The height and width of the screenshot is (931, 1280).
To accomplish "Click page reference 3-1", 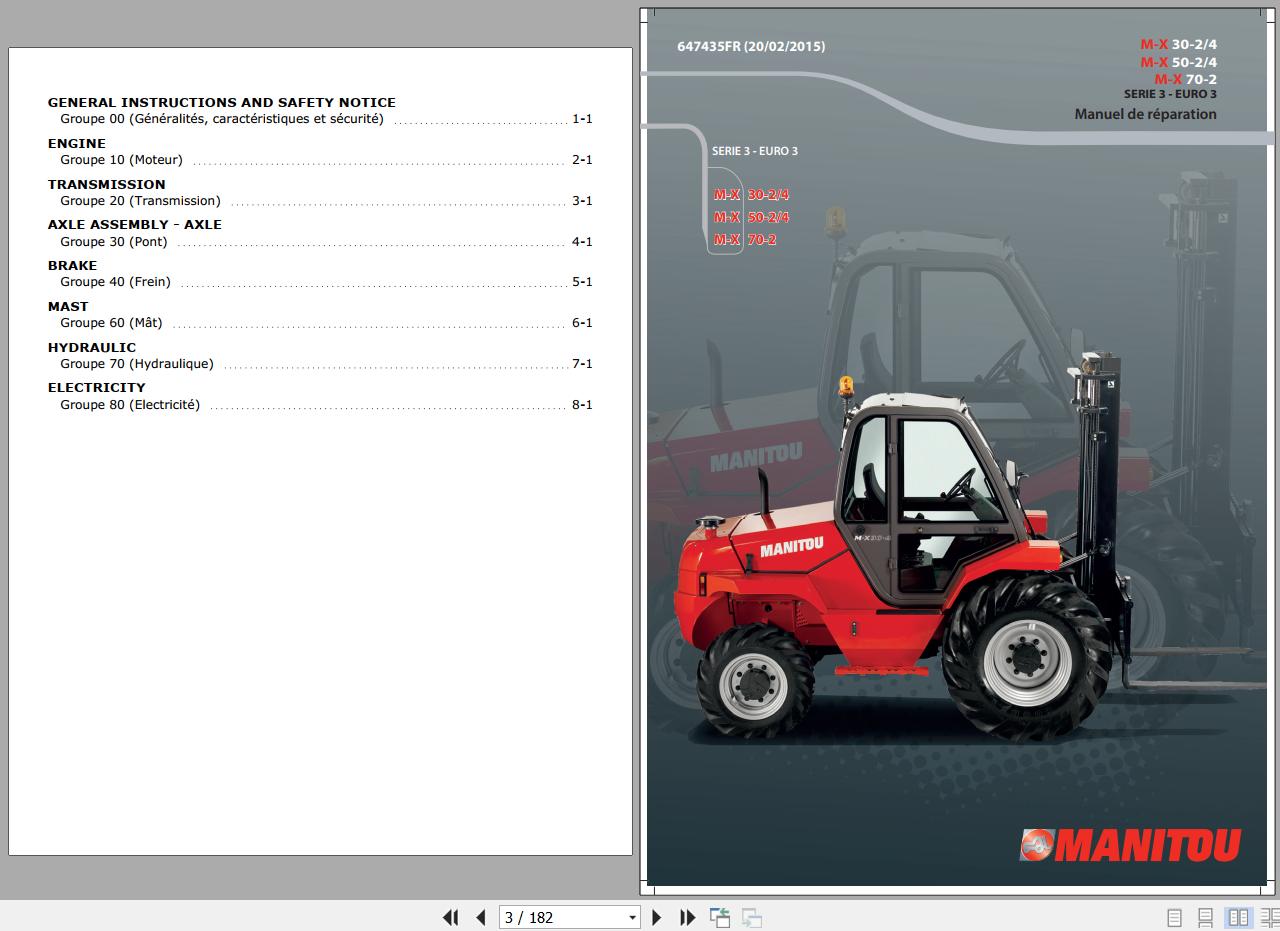I will pyautogui.click(x=582, y=201).
